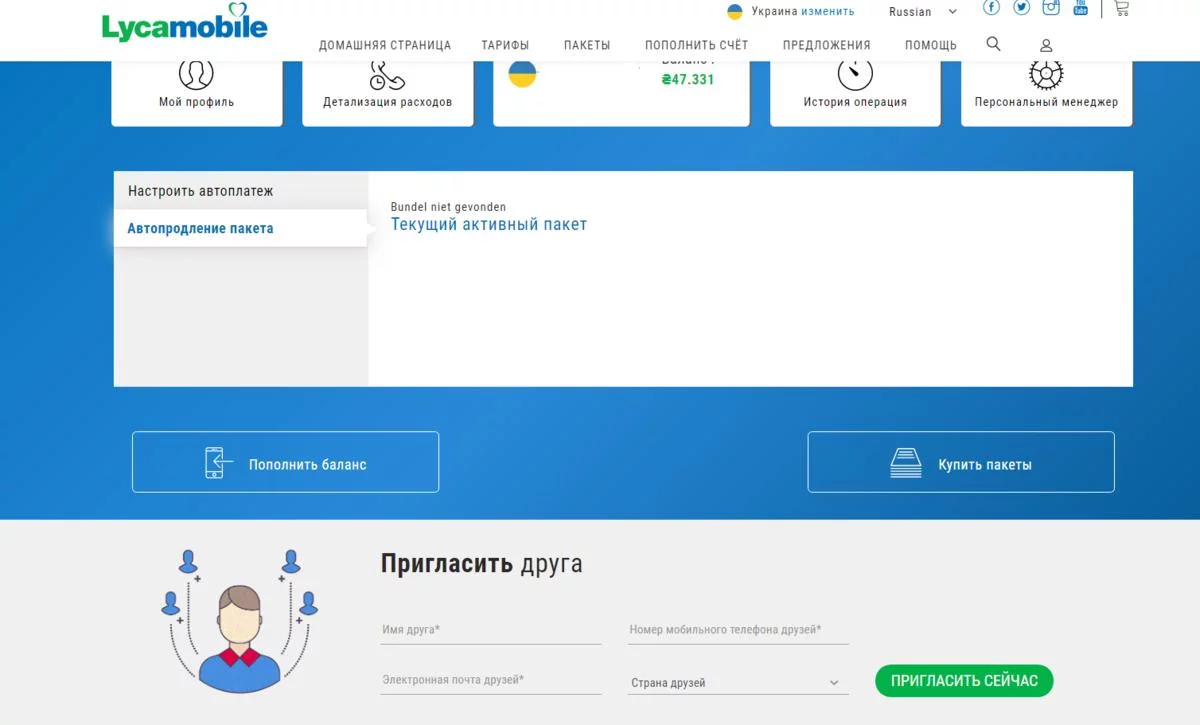The height and width of the screenshot is (725, 1200).
Task: Click the изменить country link
Action: pos(828,12)
